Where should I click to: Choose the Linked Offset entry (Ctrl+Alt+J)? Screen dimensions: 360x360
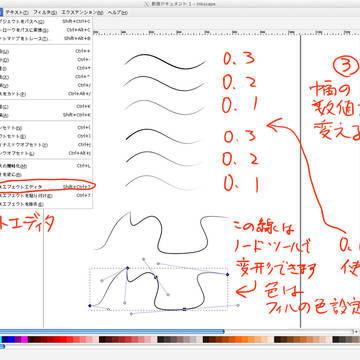pyautogui.click(x=46, y=153)
